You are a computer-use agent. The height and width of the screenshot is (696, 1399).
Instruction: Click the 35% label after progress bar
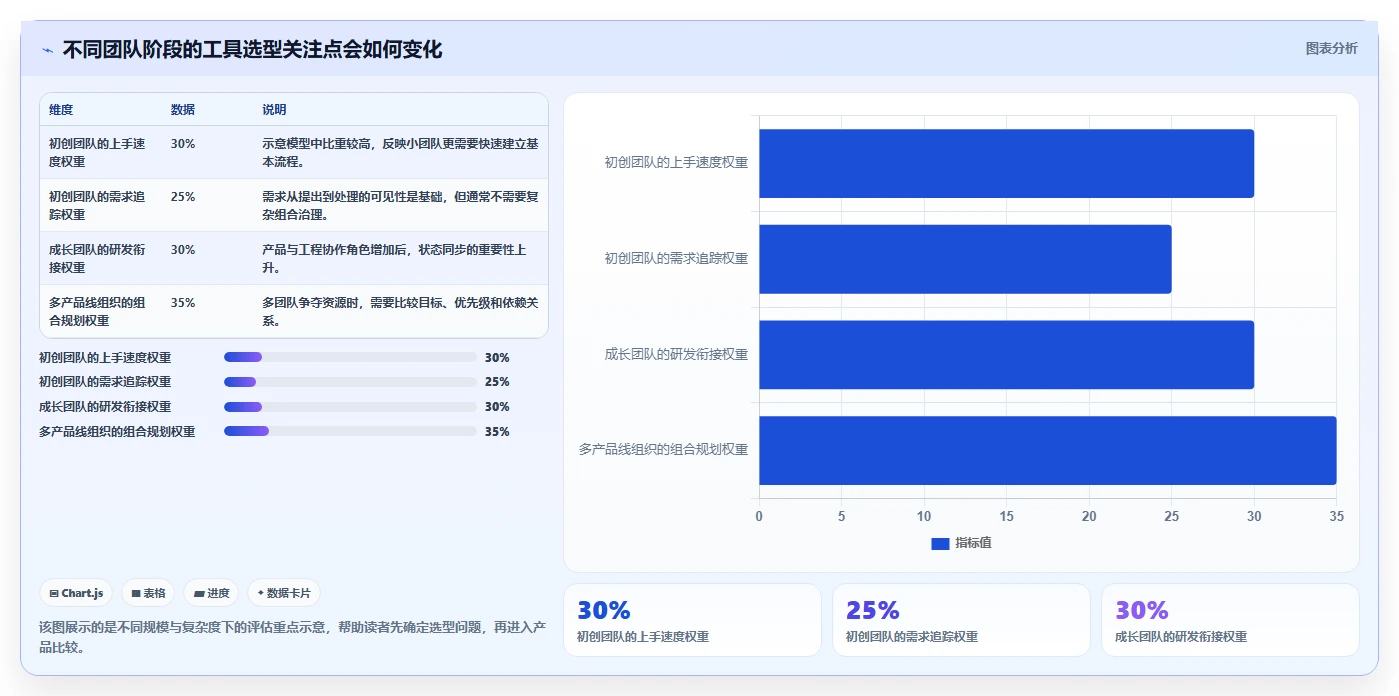tap(497, 432)
